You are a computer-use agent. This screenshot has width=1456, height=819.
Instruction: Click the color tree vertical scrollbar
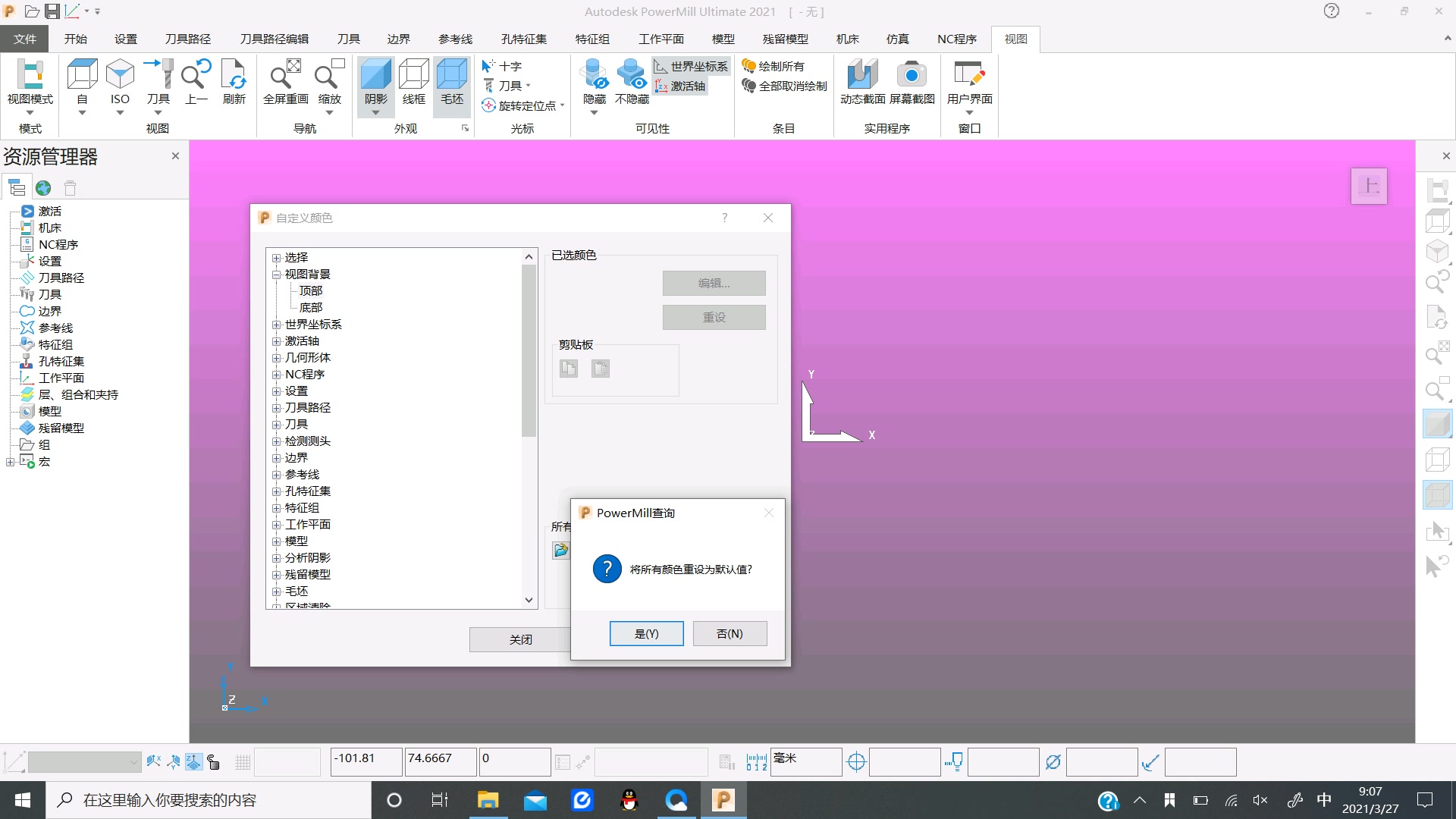[529, 351]
